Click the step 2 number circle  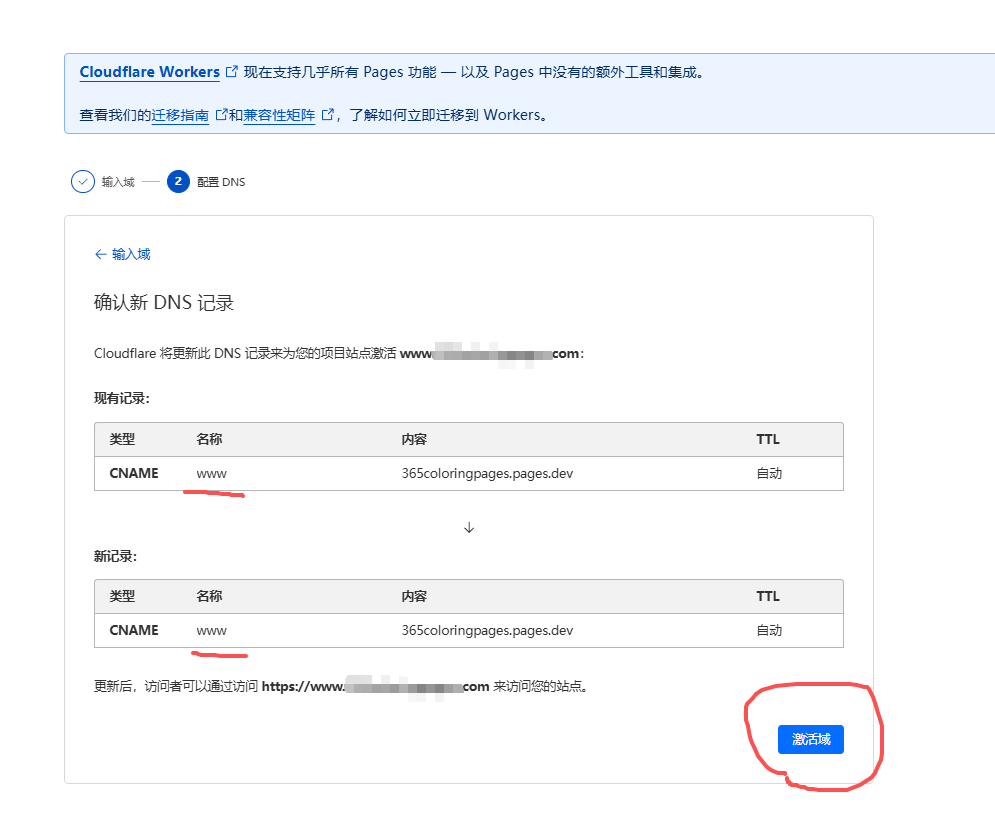point(178,182)
